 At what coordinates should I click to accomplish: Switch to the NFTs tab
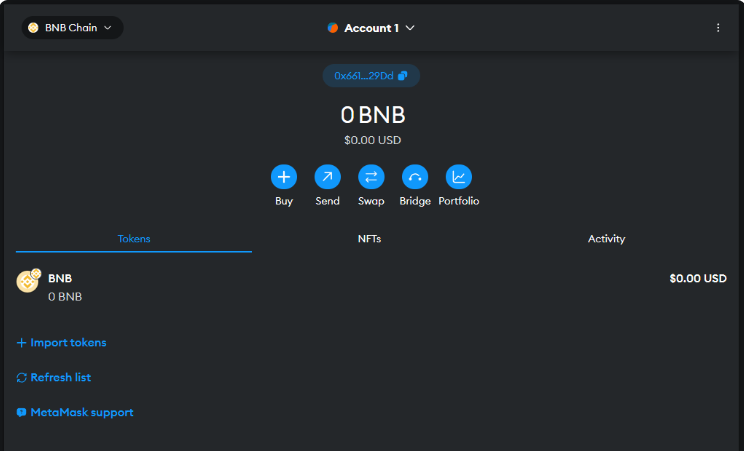coord(369,239)
